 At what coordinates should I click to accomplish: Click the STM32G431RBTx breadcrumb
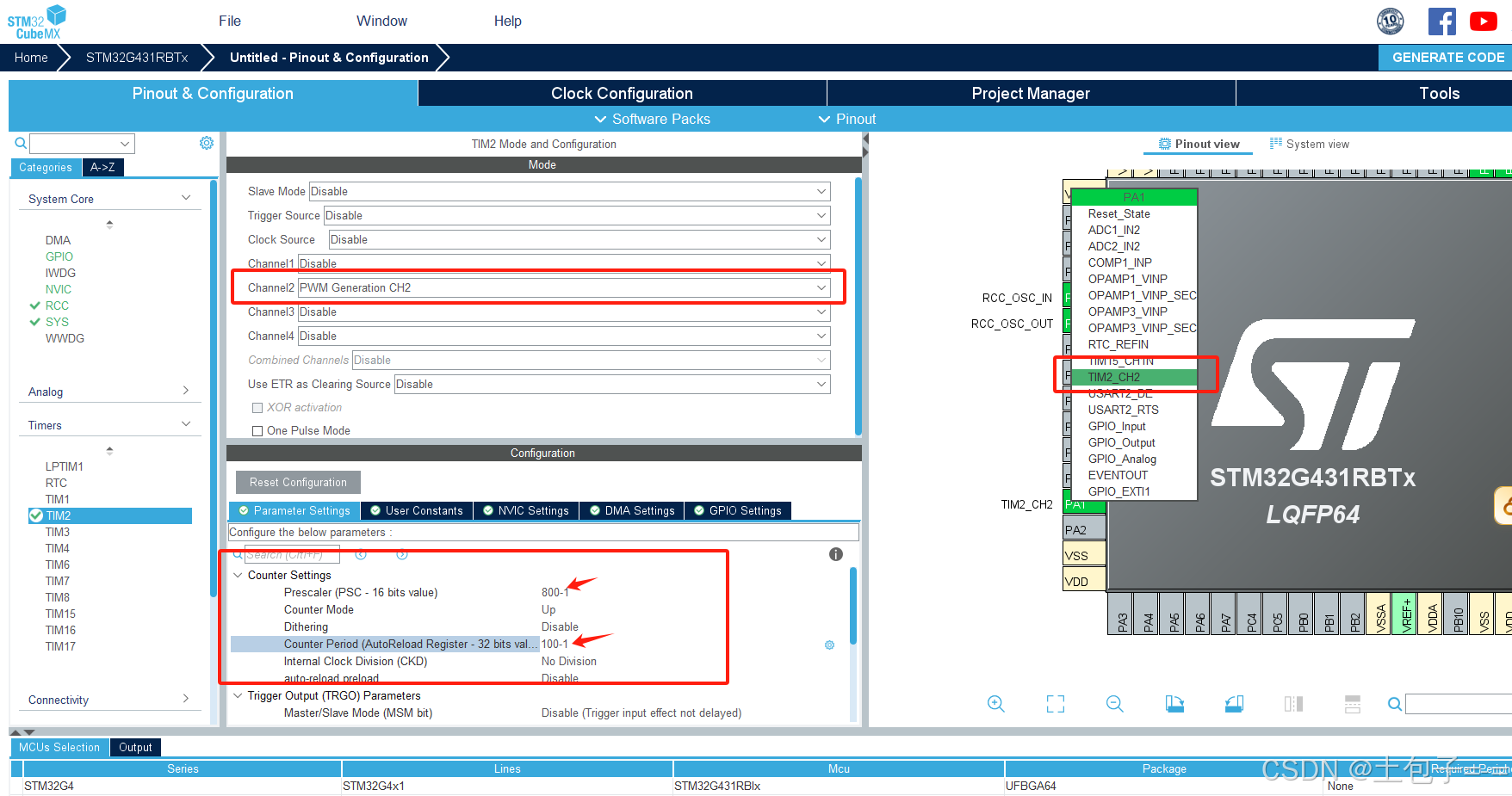pos(137,58)
